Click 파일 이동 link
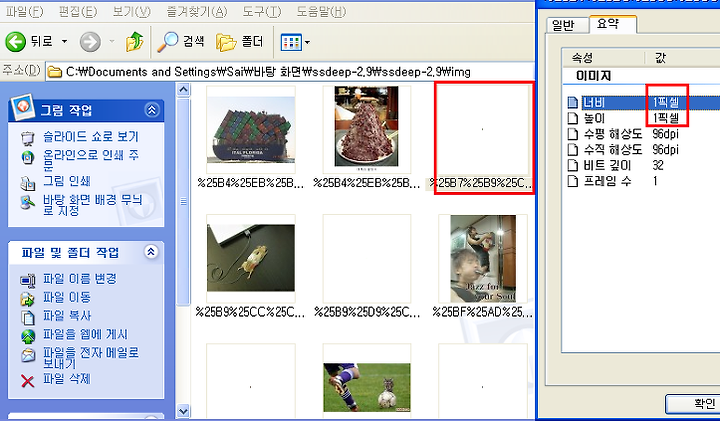 [67, 297]
